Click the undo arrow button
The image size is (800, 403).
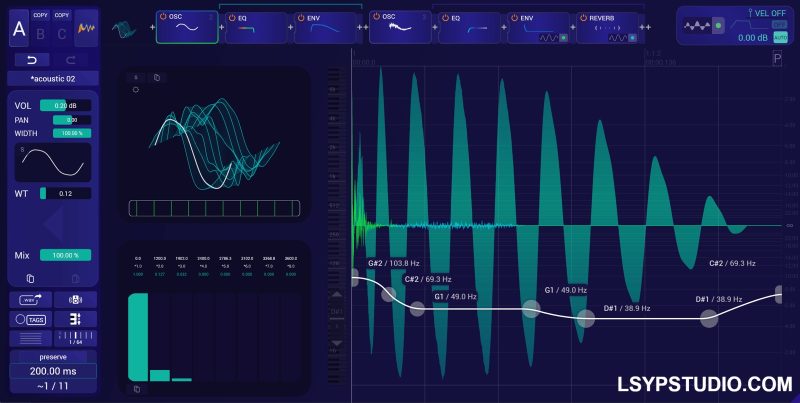point(32,60)
